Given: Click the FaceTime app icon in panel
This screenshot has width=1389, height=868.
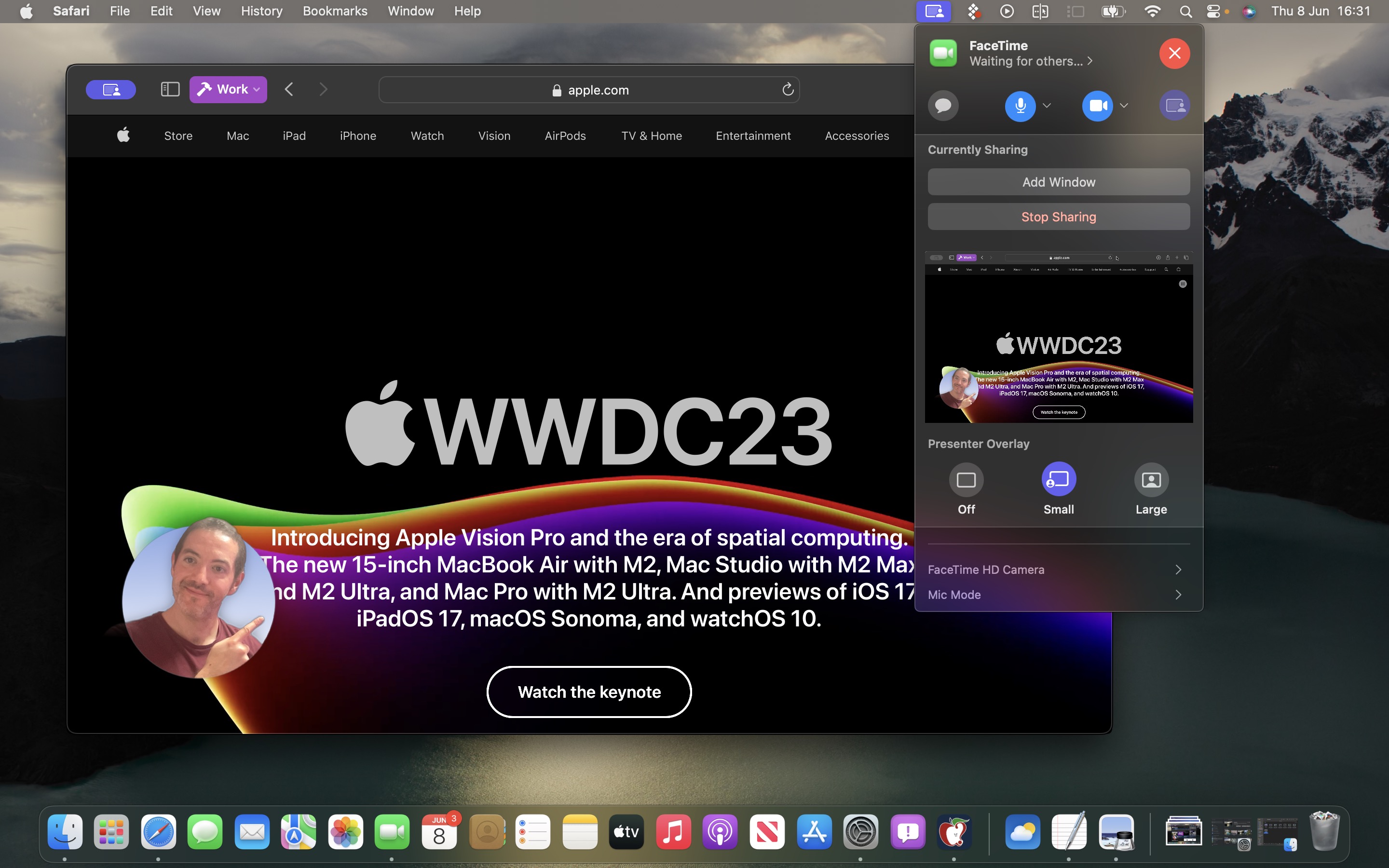Looking at the screenshot, I should (x=944, y=52).
